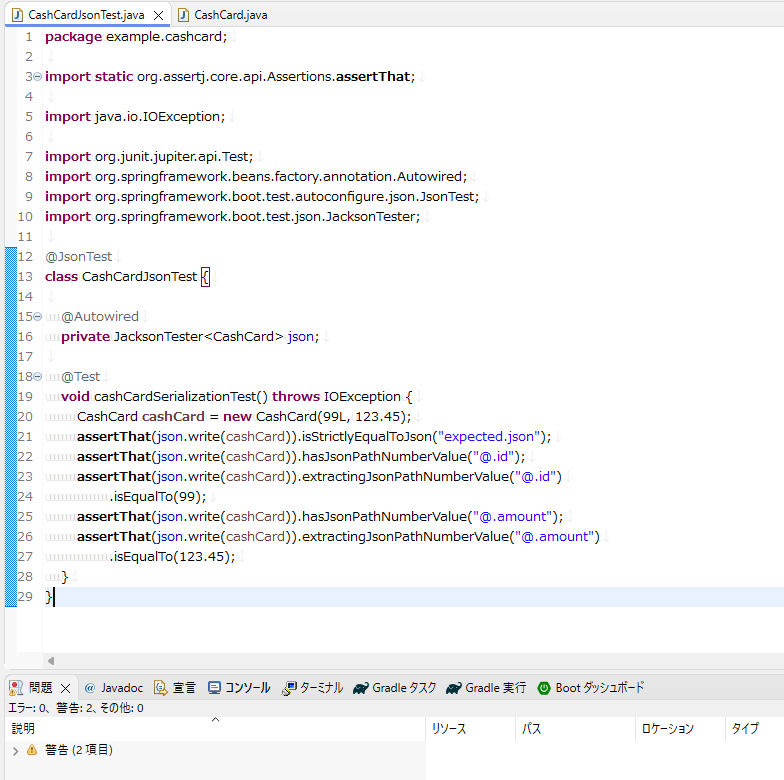Click the @Test annotation text
Viewport: 784px width, 780px height.
tap(80, 377)
